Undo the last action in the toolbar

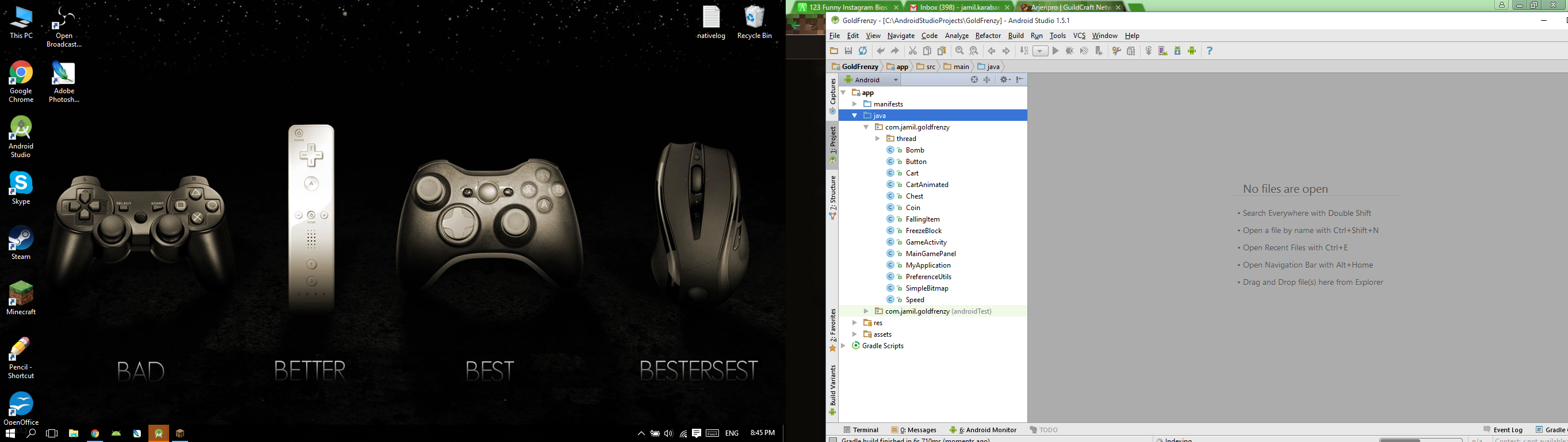pos(880,51)
